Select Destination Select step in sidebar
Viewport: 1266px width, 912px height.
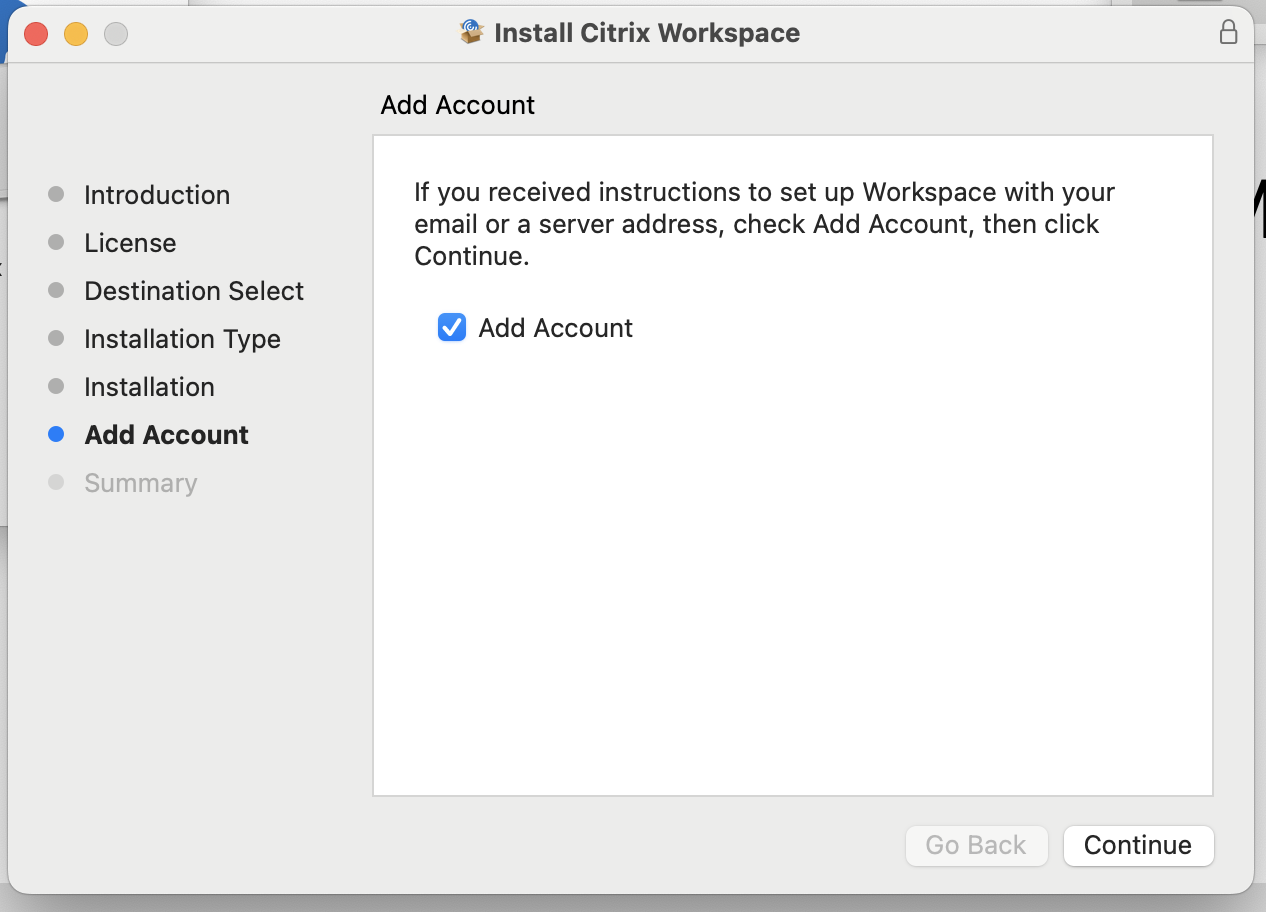[194, 291]
